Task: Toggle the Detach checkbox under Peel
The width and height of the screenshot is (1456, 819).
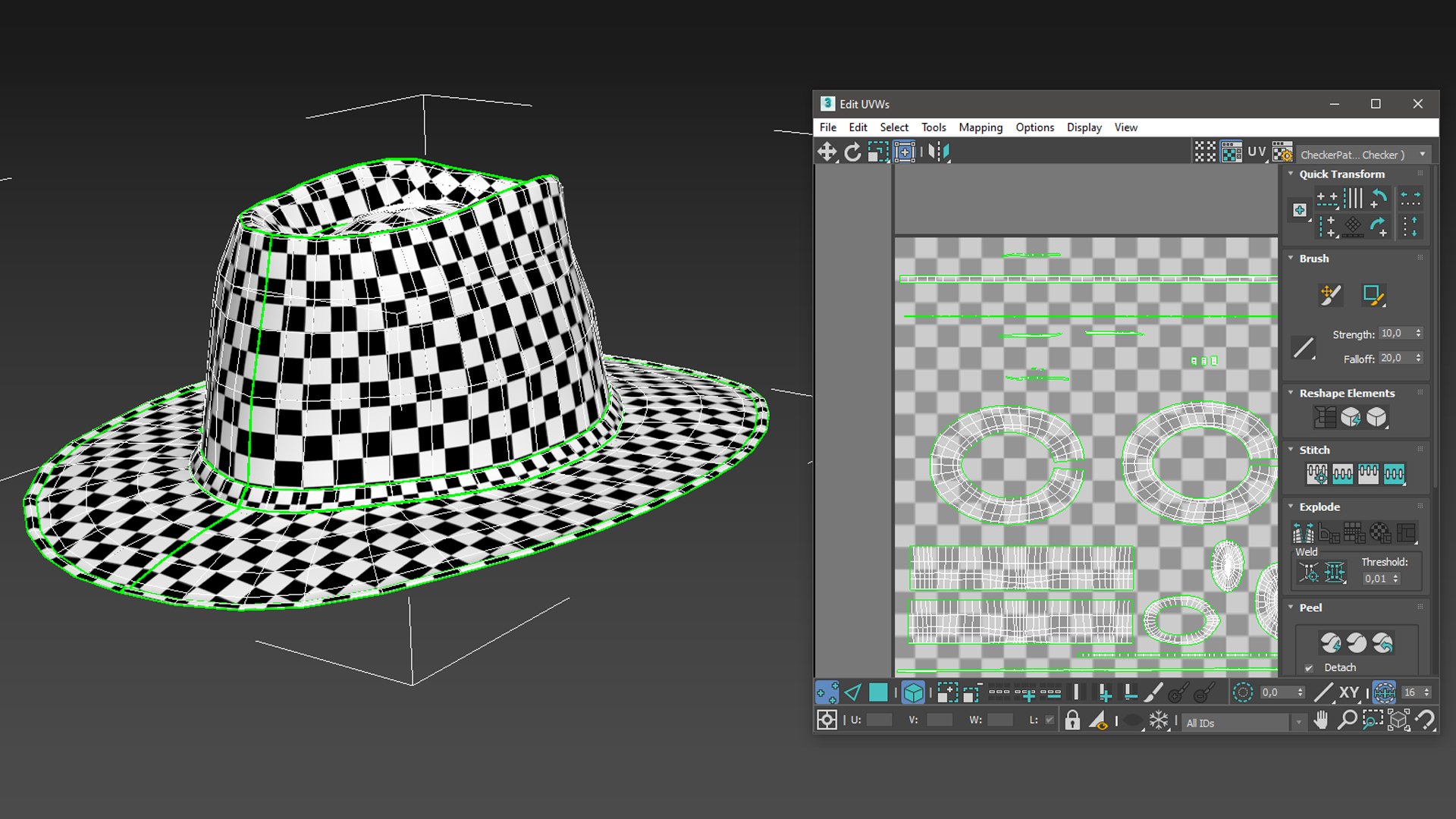Action: tap(1309, 668)
